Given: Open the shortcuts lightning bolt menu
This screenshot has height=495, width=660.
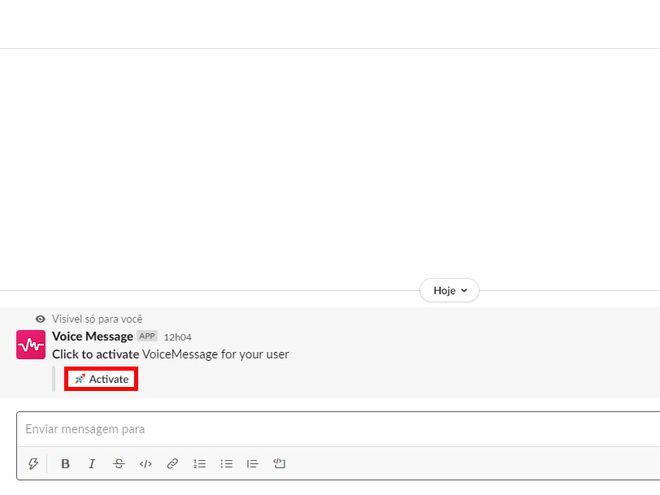Looking at the screenshot, I should pos(33,464).
